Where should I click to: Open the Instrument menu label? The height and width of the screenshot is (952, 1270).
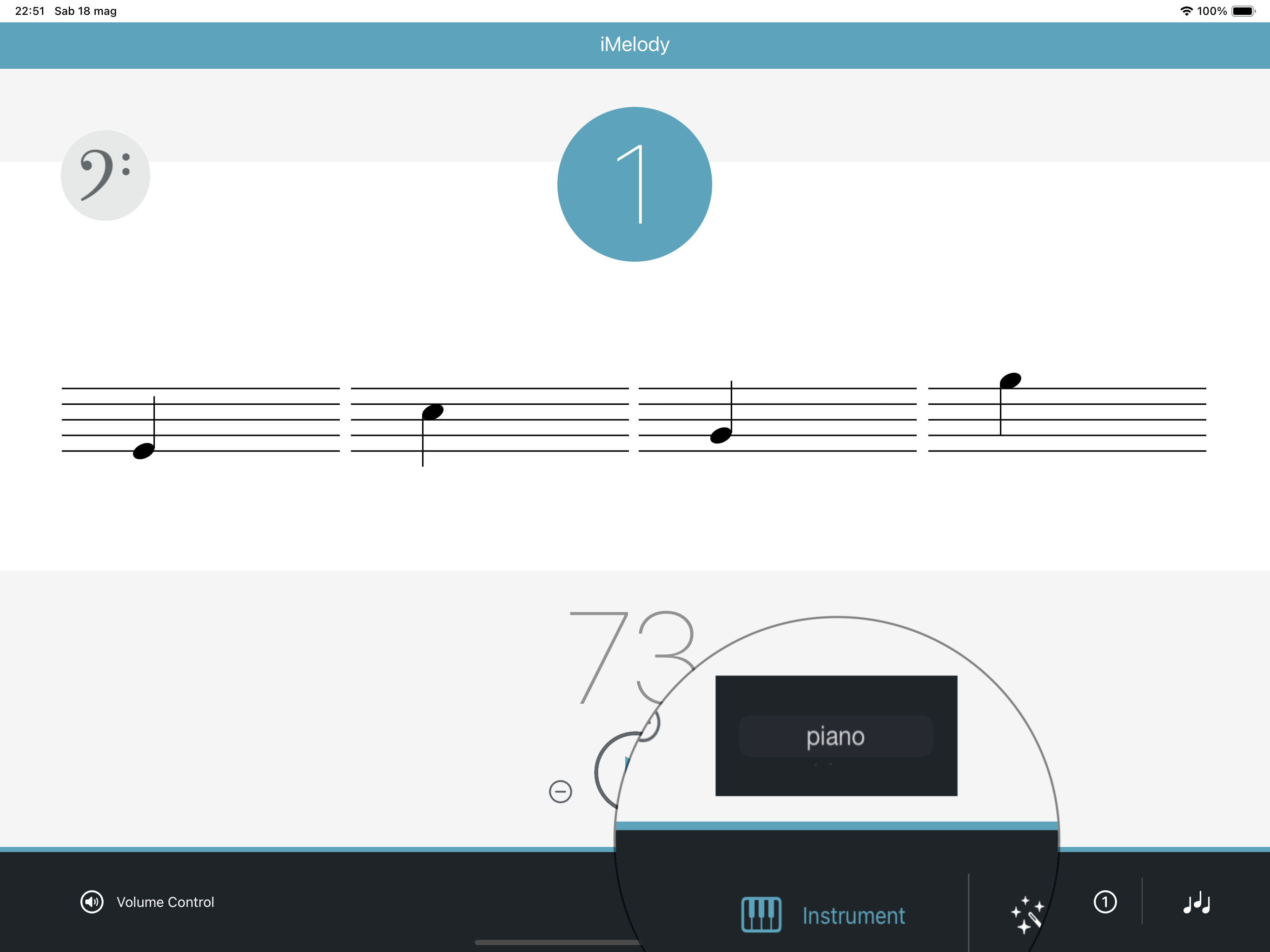(x=854, y=916)
